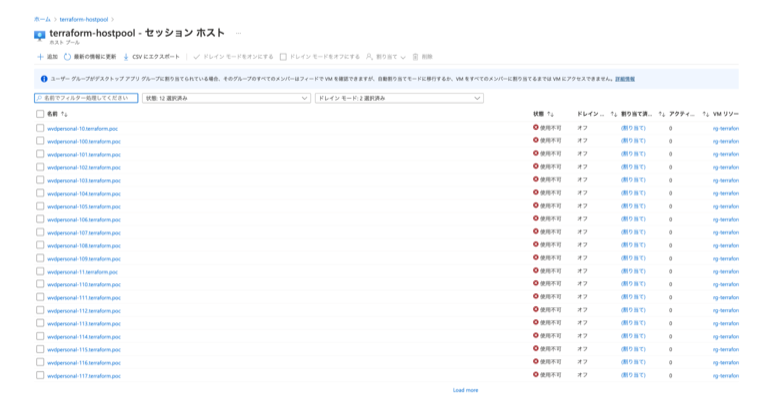Click (割り当て) link for wvdpersonal-110

coord(633,284)
